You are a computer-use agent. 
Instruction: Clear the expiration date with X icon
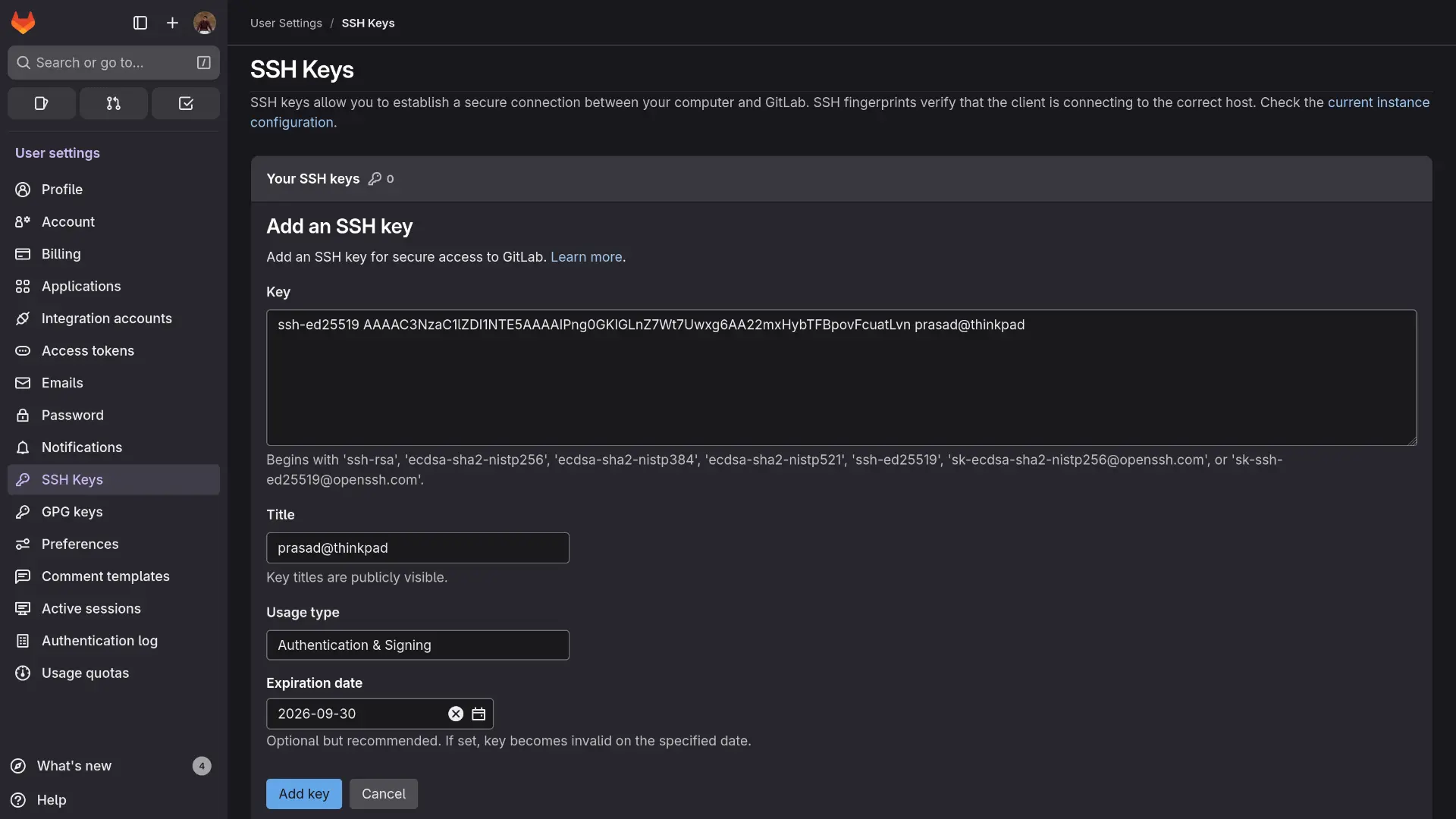456,714
